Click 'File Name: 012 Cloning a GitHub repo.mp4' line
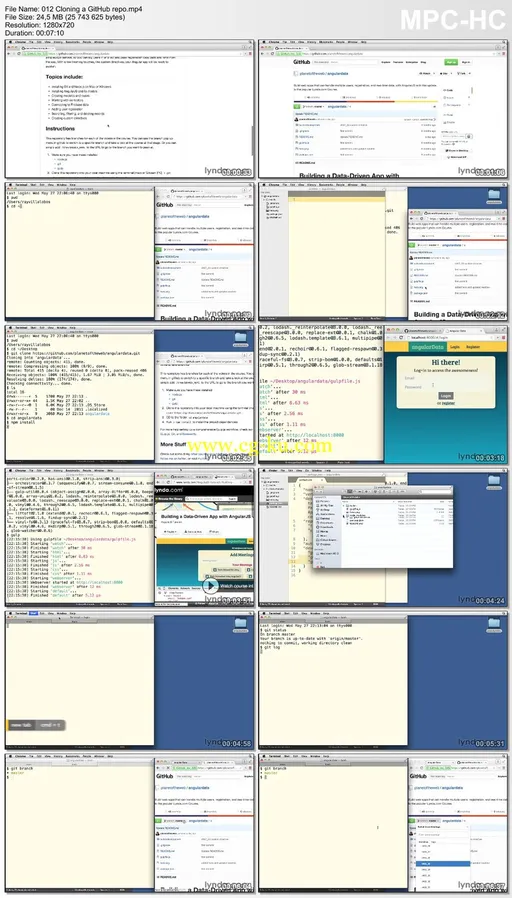This screenshot has height=898, width=512. [74, 9]
